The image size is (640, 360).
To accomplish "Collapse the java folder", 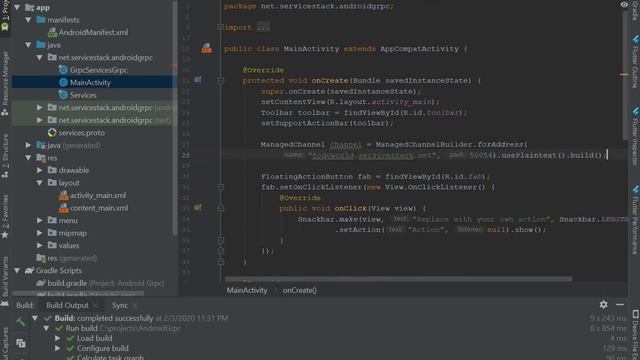I will (28, 45).
